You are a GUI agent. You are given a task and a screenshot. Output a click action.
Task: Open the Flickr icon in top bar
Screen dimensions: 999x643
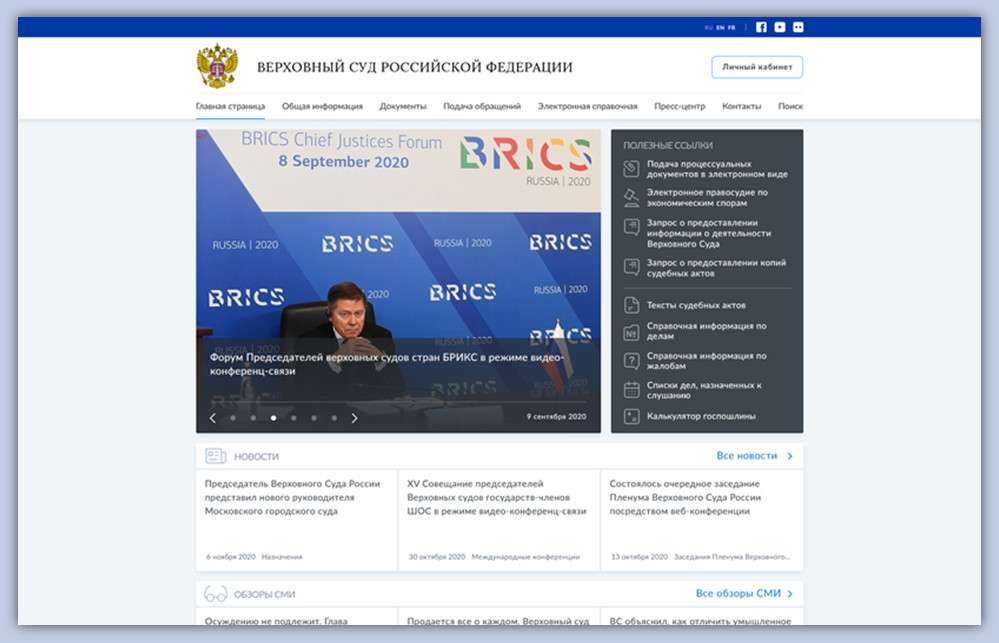798,27
